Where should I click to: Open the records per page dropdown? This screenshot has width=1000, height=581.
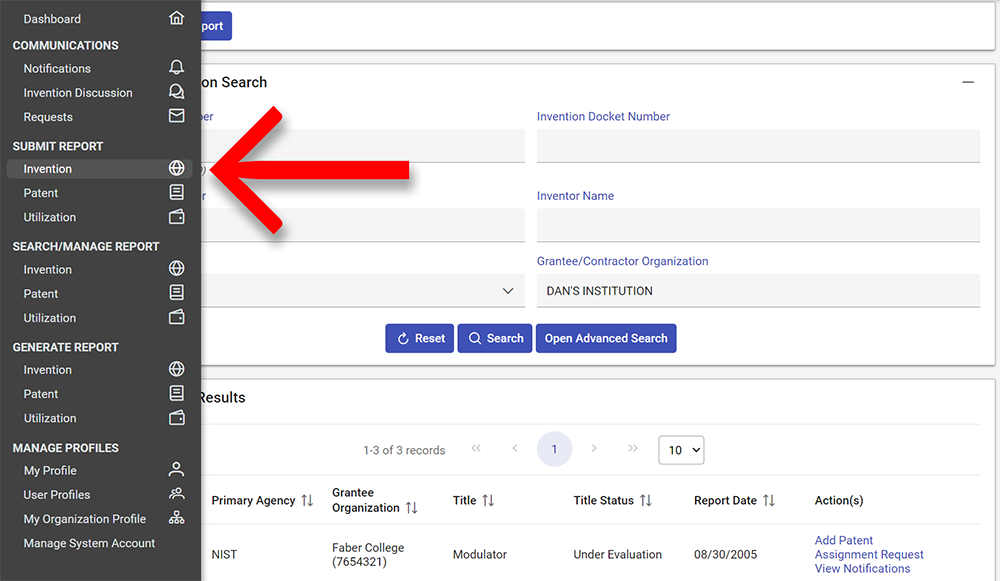pos(681,450)
